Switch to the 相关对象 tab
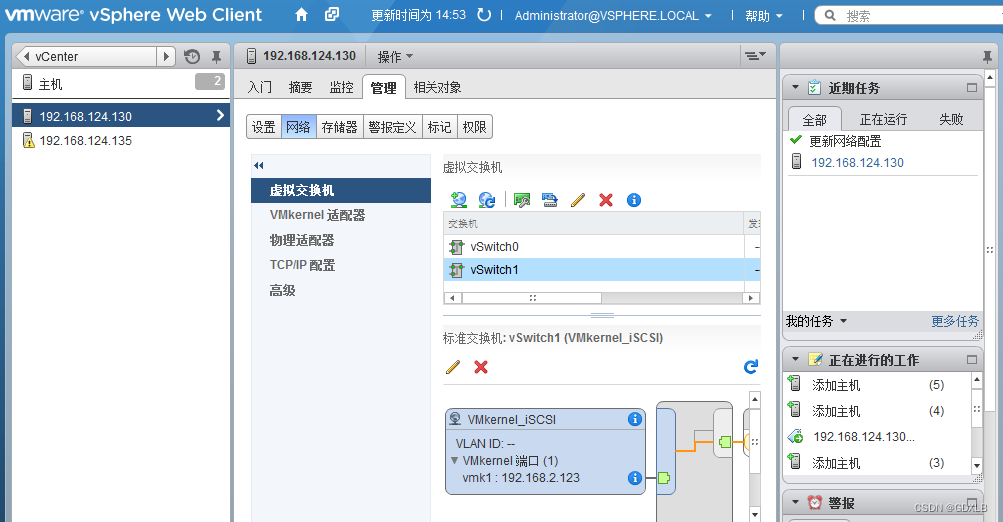1003x522 pixels. click(x=438, y=87)
